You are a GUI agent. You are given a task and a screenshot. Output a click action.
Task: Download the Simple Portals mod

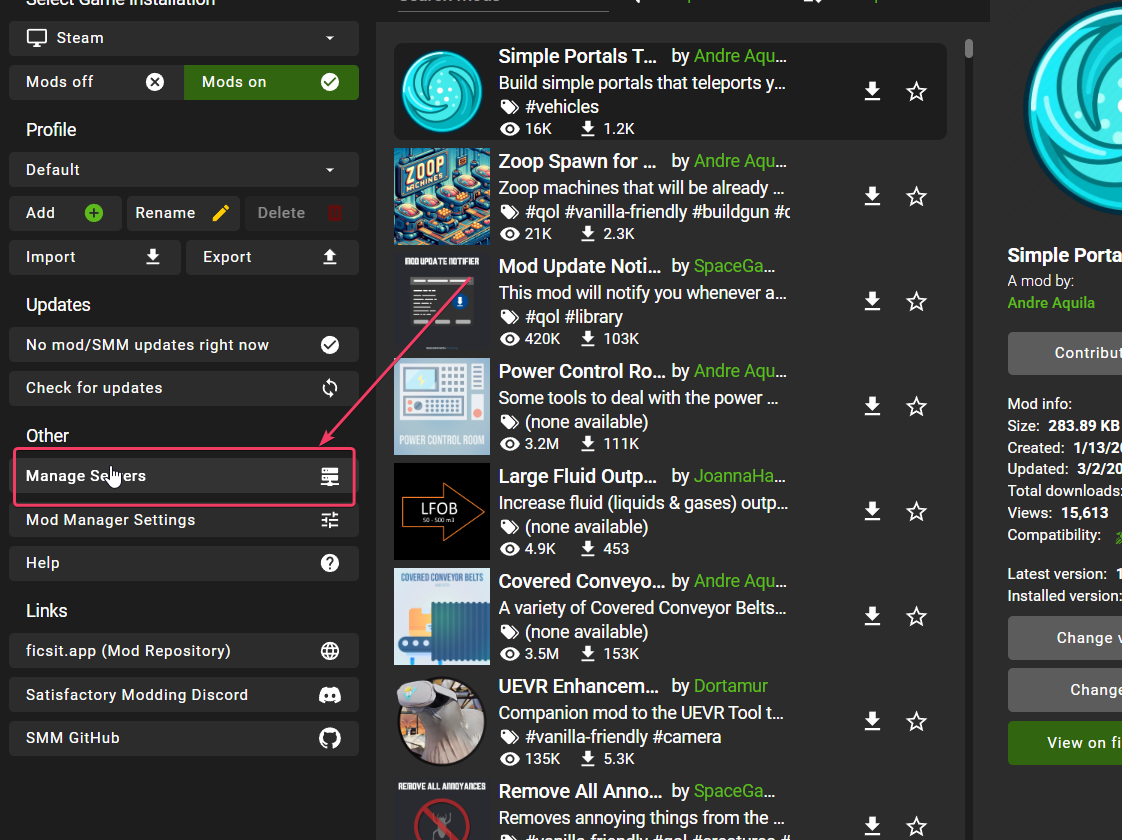click(x=872, y=92)
